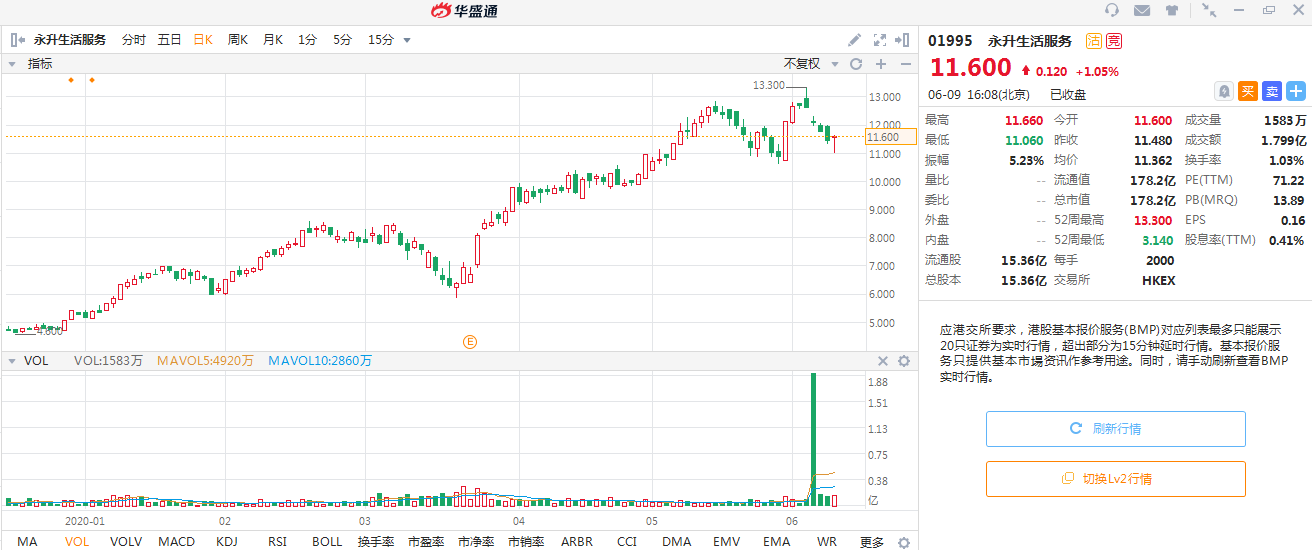Click the 刷新行情 refresh quotes button
Viewport: 1312px width, 550px height.
point(1116,428)
